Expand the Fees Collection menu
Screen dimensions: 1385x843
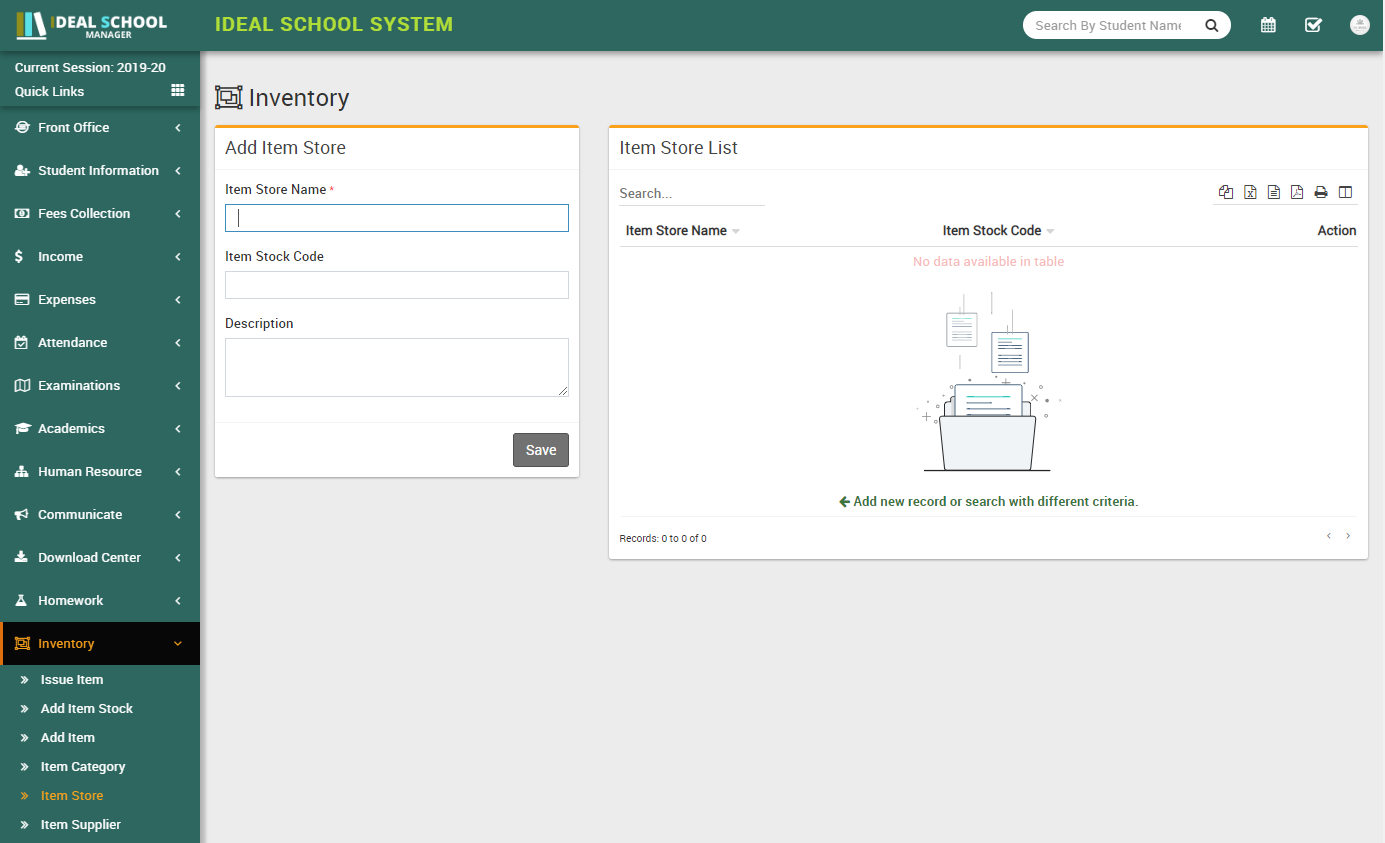[100, 213]
